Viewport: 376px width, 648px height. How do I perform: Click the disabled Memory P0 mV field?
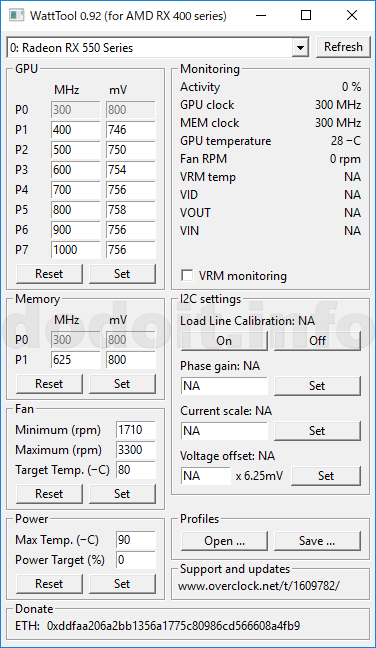point(131,340)
